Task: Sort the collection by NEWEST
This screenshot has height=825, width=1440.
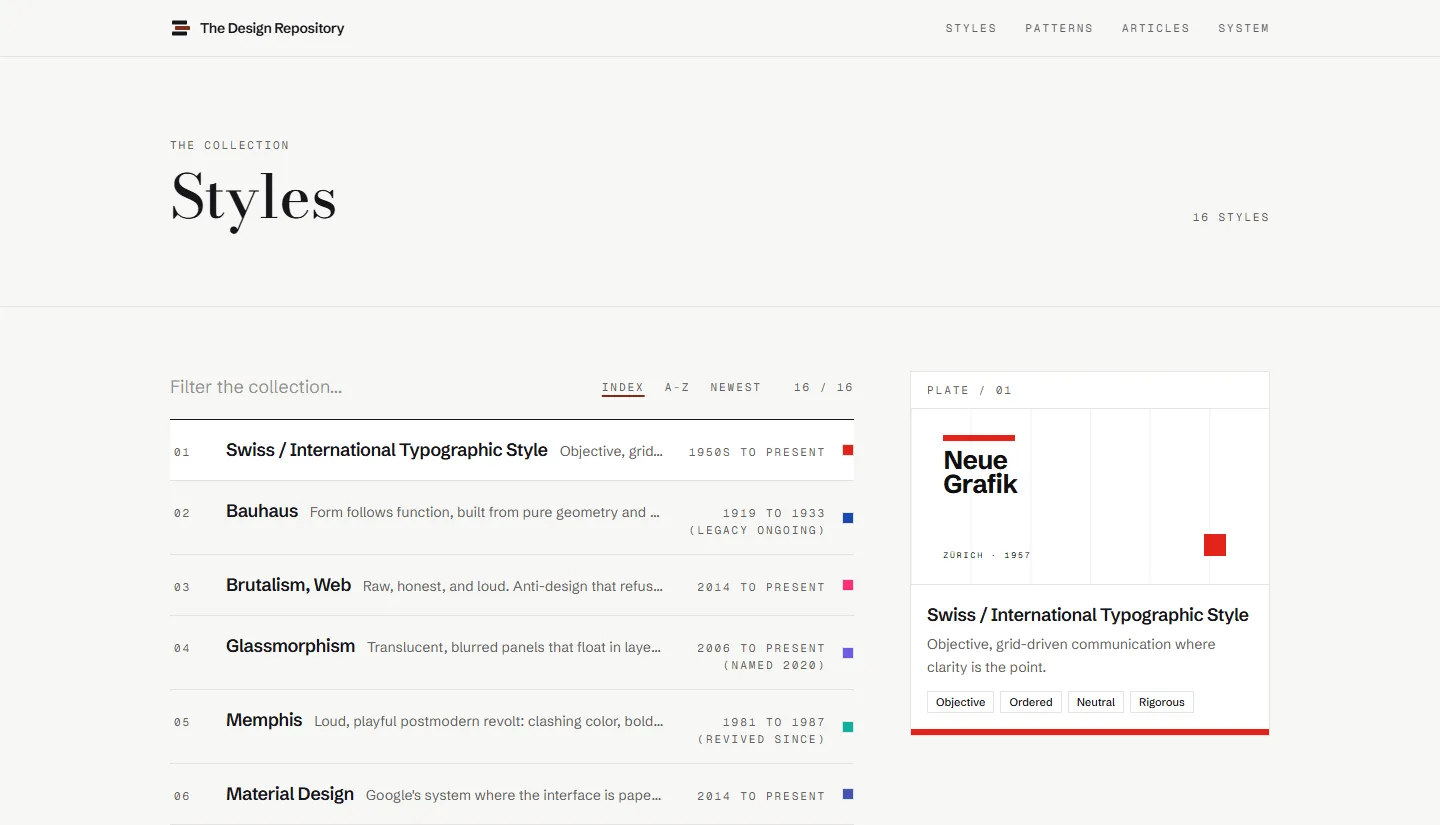Action: pyautogui.click(x=736, y=387)
